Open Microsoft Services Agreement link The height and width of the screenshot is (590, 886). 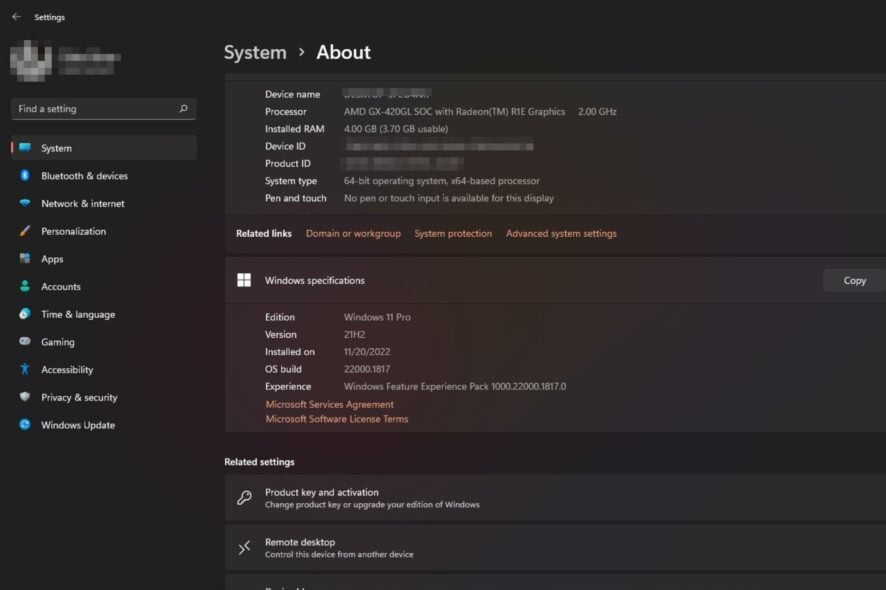(329, 405)
